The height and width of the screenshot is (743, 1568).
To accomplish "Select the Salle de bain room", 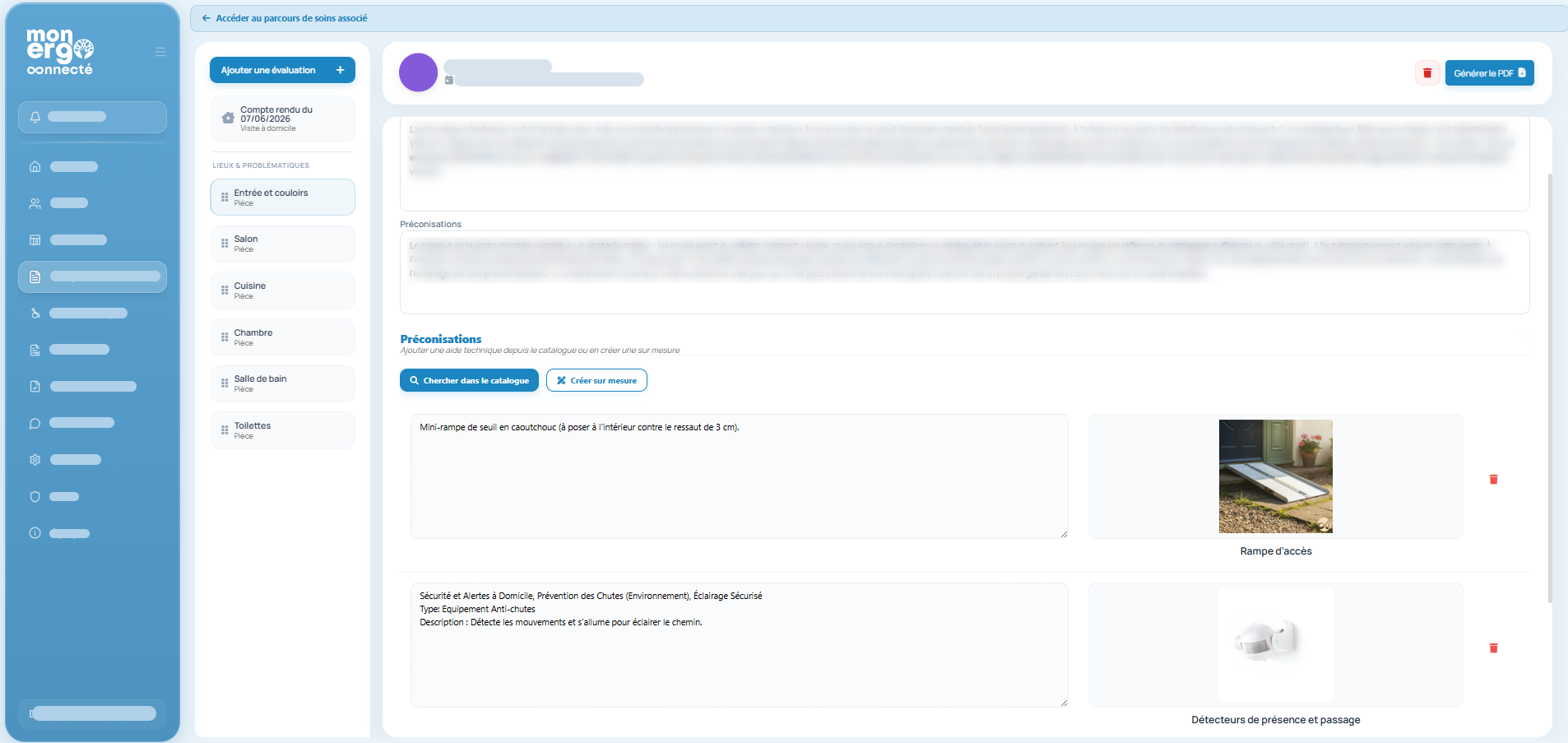I will (x=282, y=383).
